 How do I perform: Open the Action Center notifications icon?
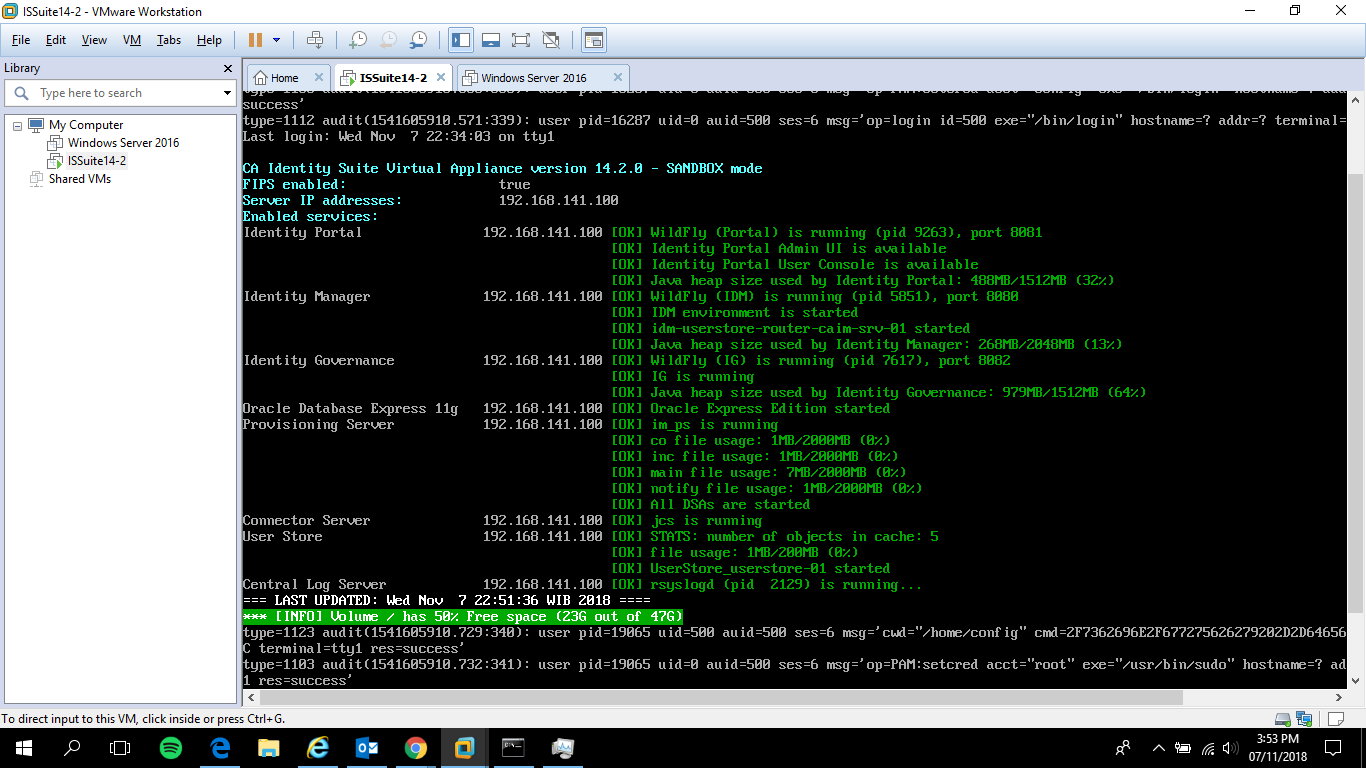click(1333, 747)
